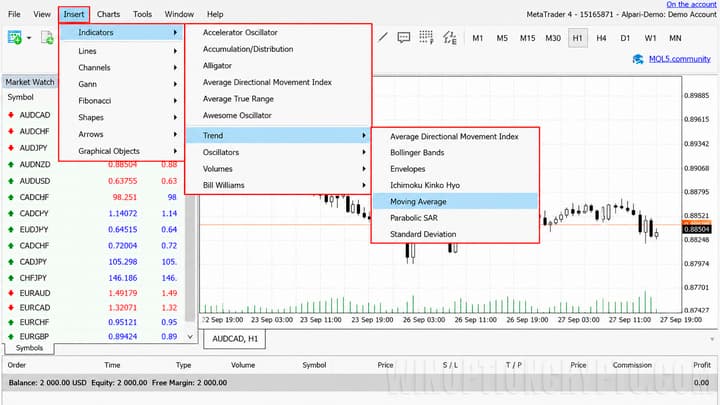Viewport: 720px width, 405px height.
Task: Choose Accumulation/Distribution indicator
Action: 278,49
